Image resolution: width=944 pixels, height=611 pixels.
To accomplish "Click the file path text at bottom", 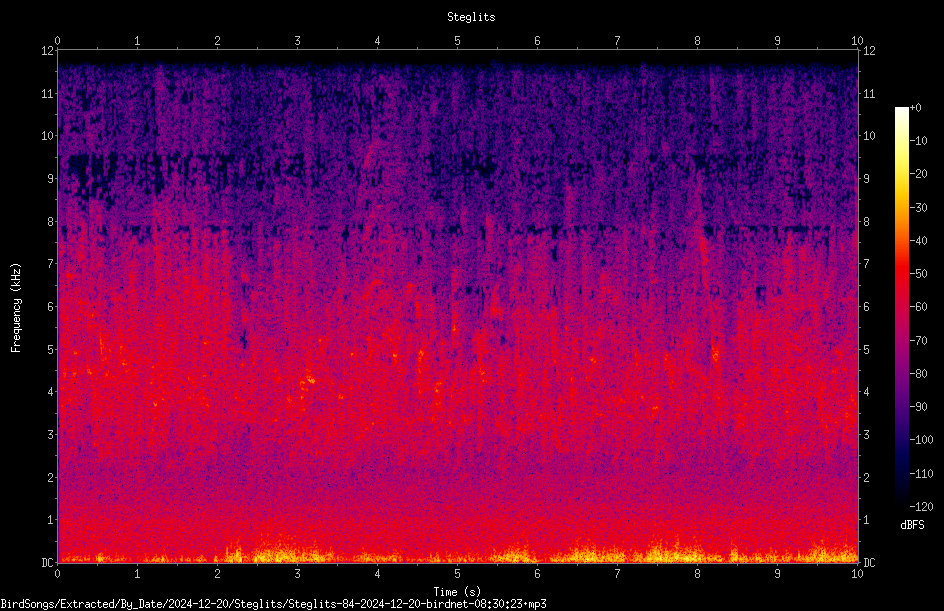I will [x=273, y=604].
